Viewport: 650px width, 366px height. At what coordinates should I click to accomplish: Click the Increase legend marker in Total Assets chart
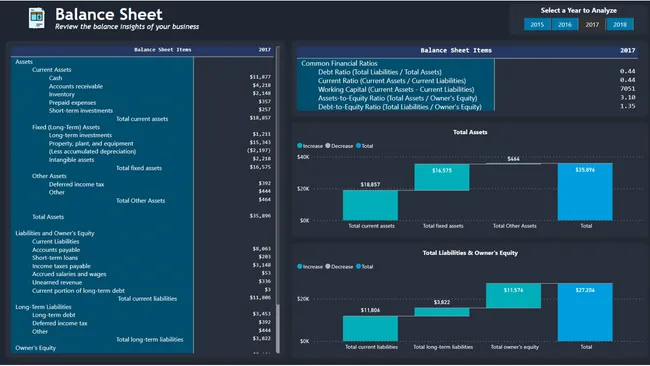click(x=300, y=145)
